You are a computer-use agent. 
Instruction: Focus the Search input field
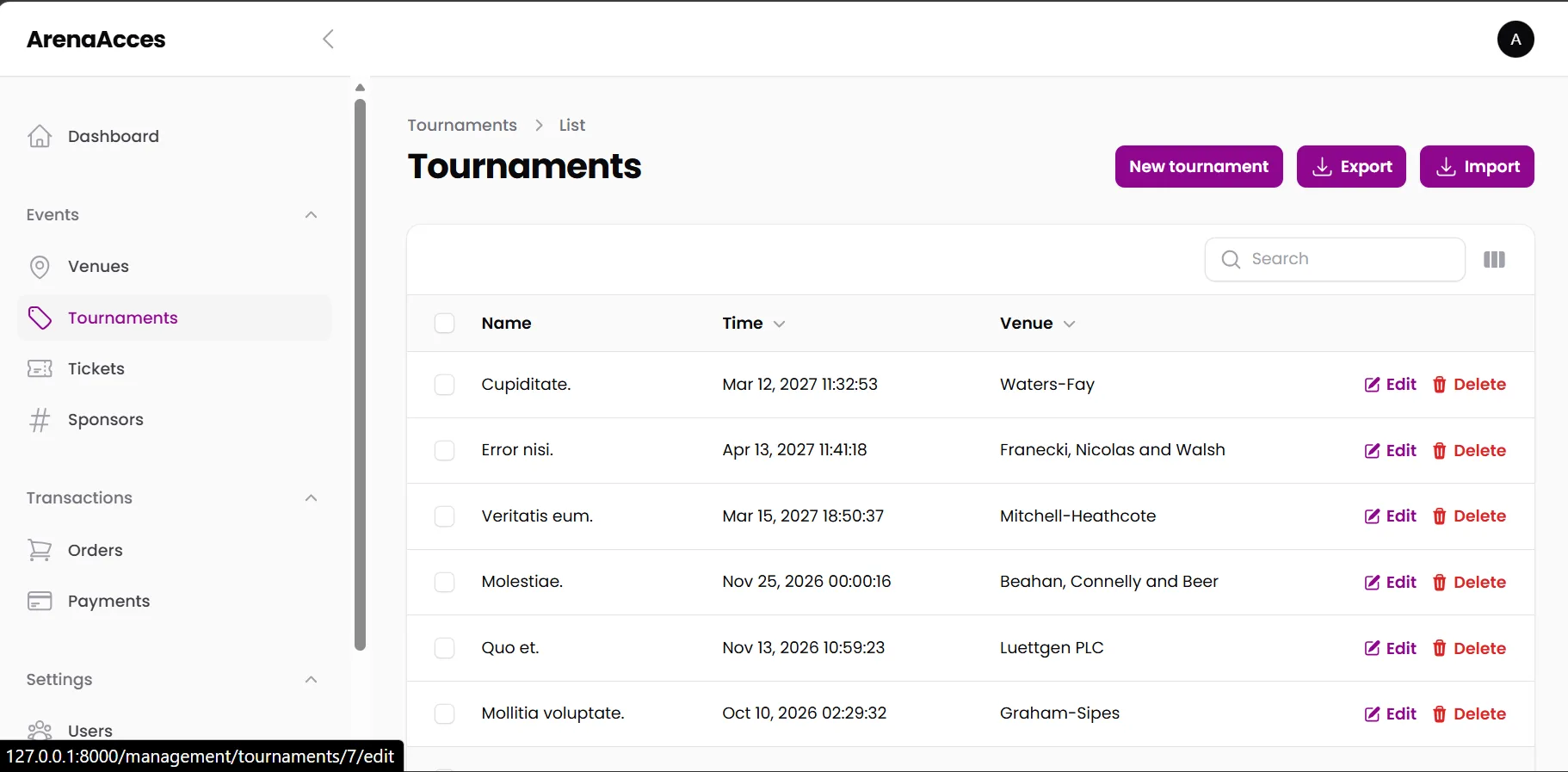coord(1335,259)
